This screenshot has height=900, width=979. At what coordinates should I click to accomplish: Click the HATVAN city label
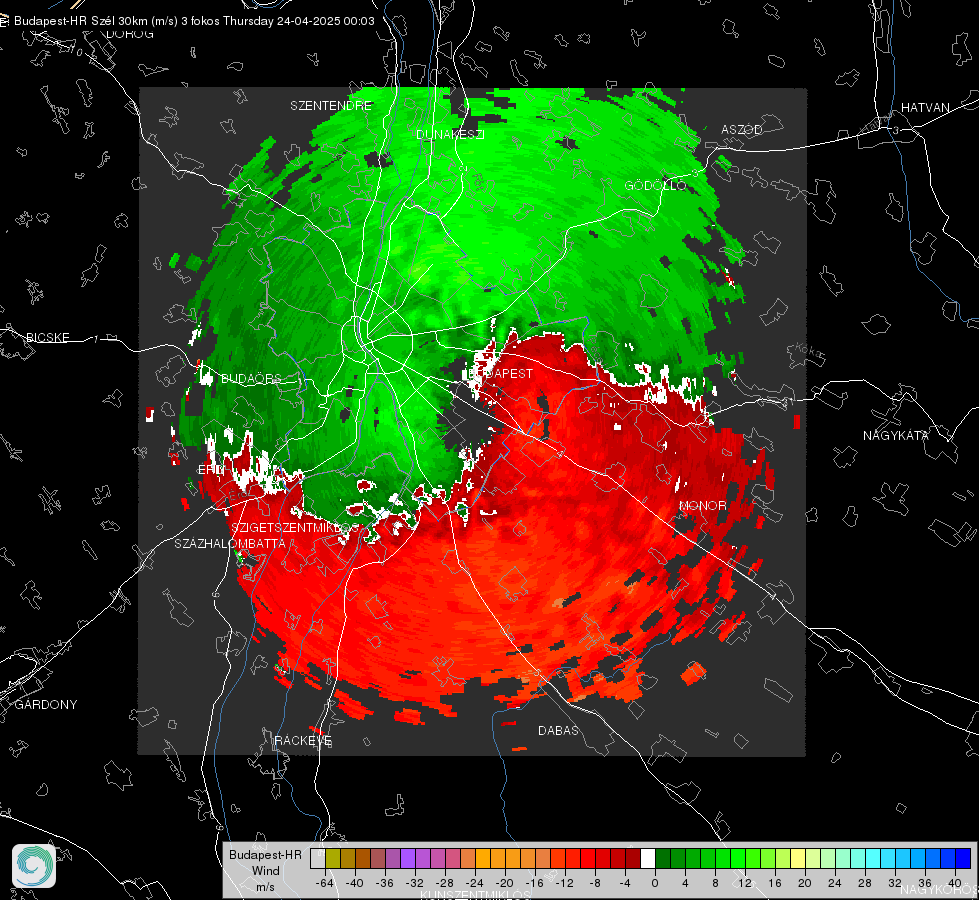(925, 107)
